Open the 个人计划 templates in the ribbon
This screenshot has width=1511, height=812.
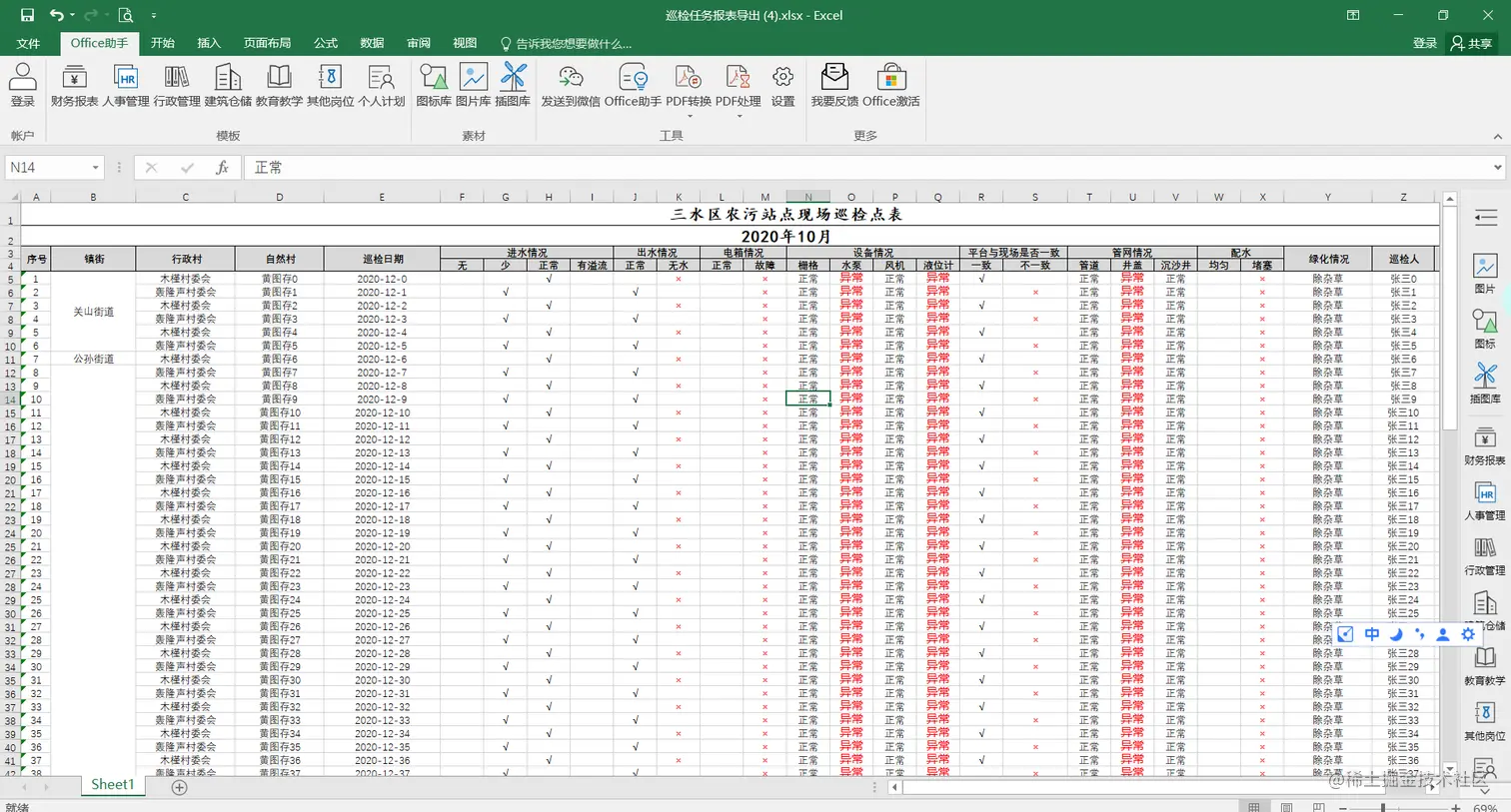(381, 86)
